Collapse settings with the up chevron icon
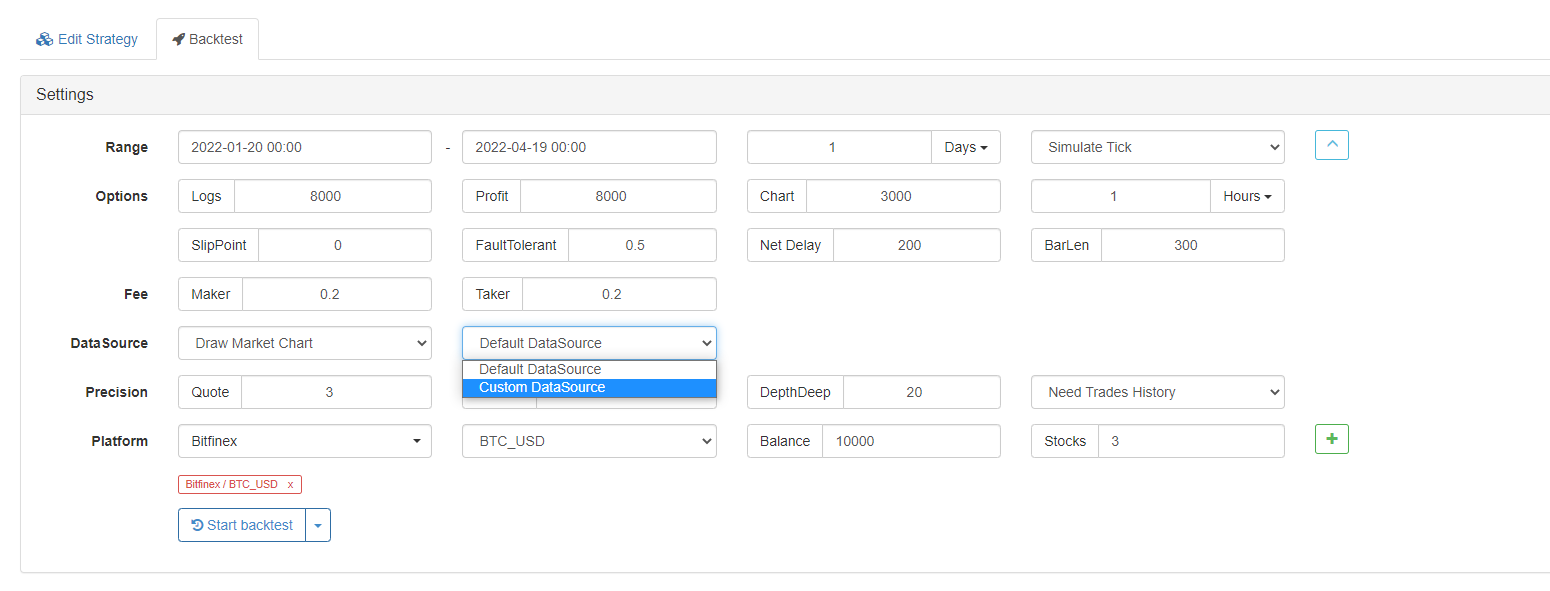This screenshot has width=1550, height=591. [1331, 145]
